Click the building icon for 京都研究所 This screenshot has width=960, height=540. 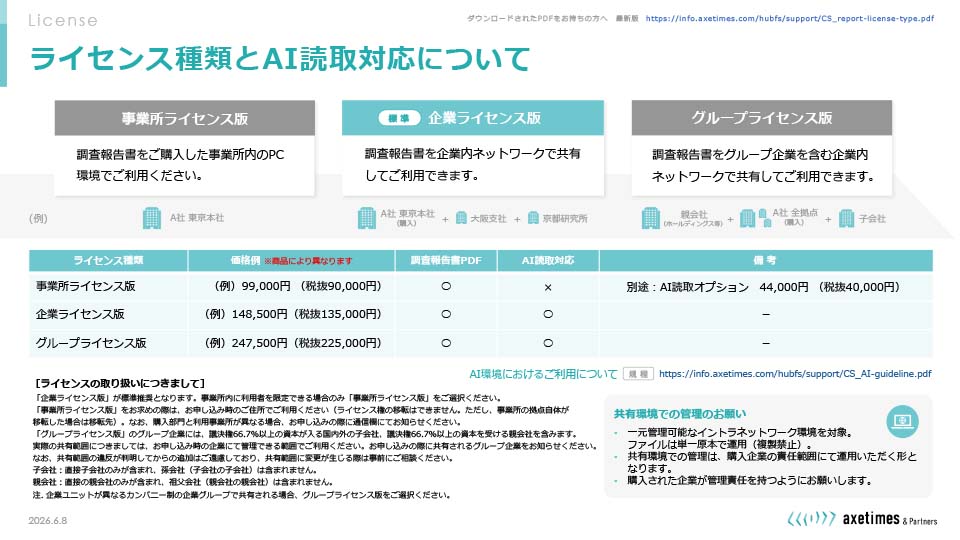point(533,218)
